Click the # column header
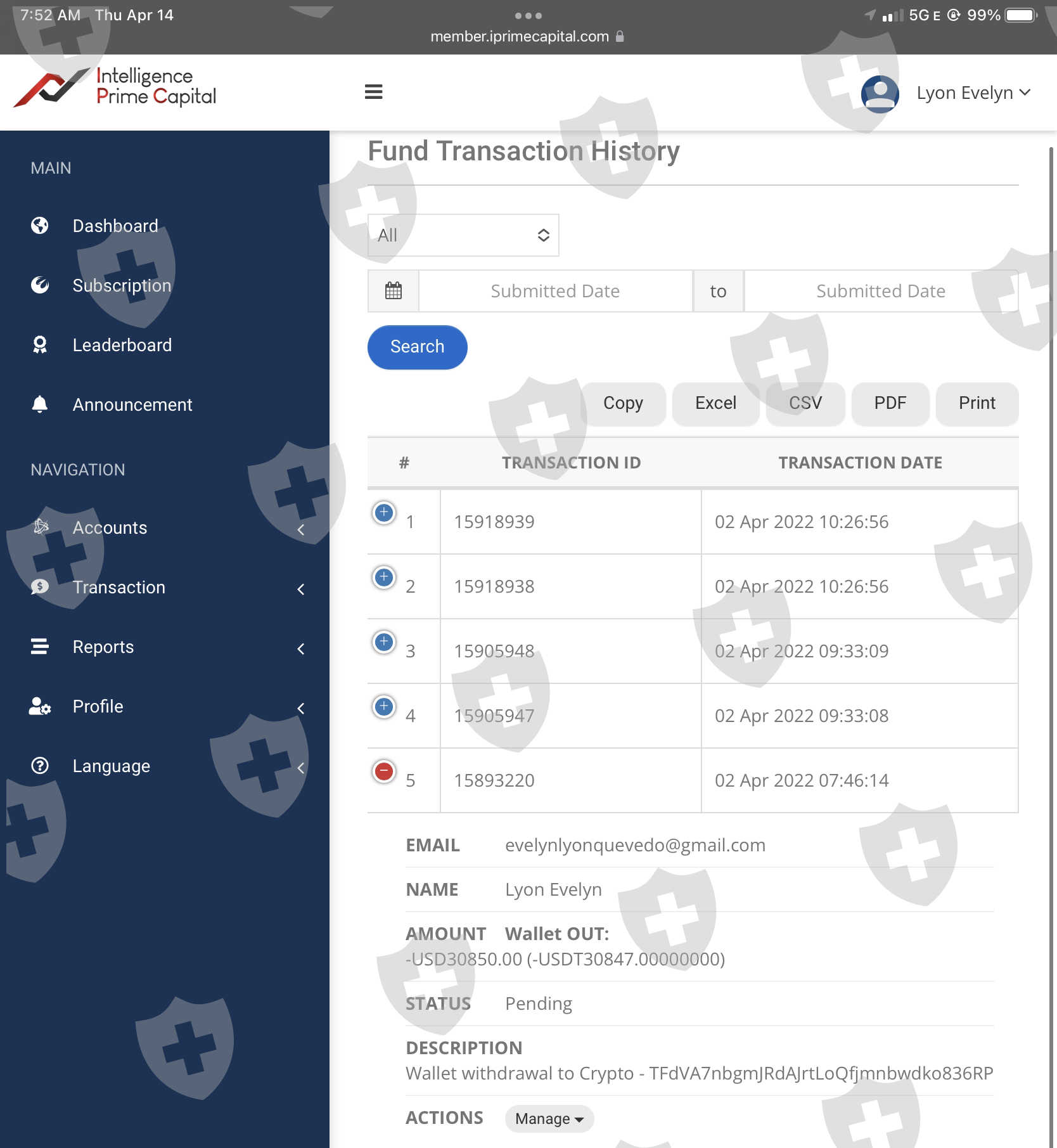Image resolution: width=1057 pixels, height=1148 pixels. pos(404,463)
